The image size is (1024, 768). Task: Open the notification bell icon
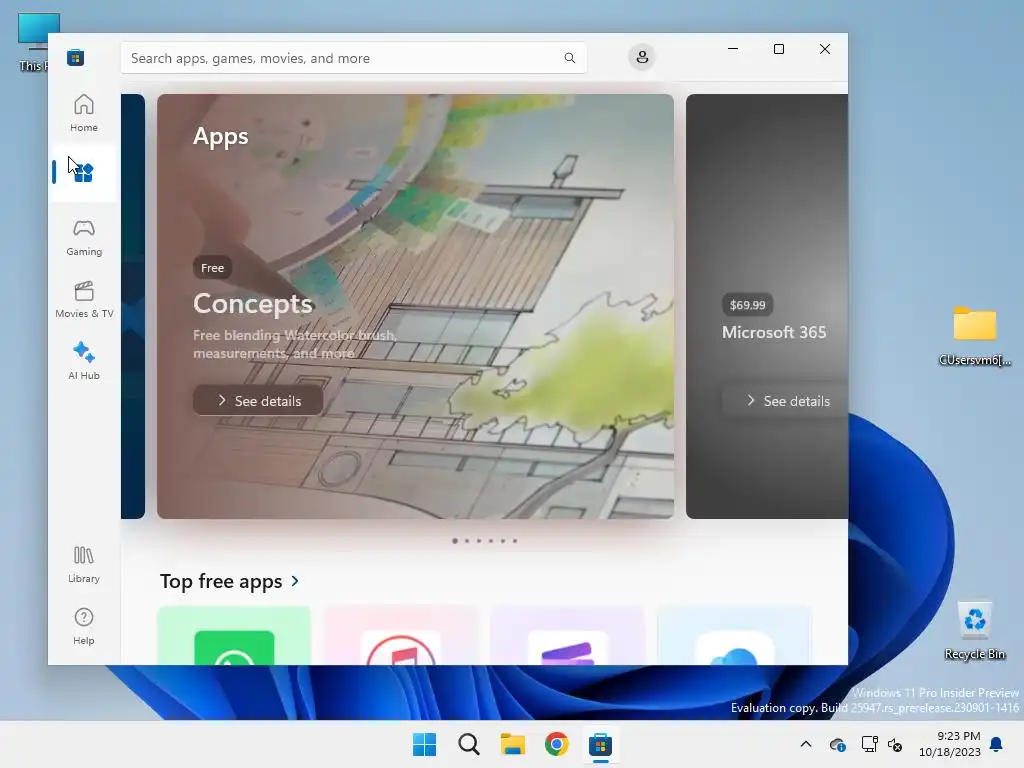(997, 744)
